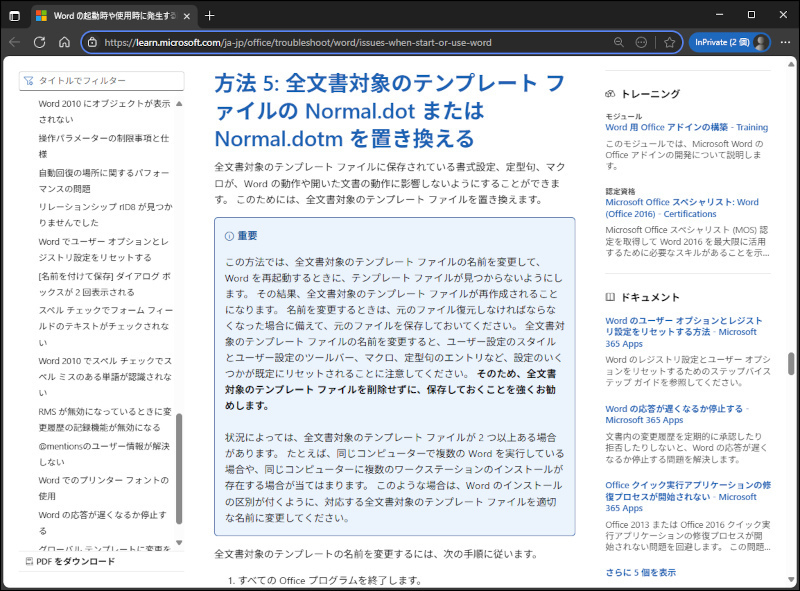Click the トレーニング section icon
This screenshot has height=591, width=800.
(x=610, y=94)
